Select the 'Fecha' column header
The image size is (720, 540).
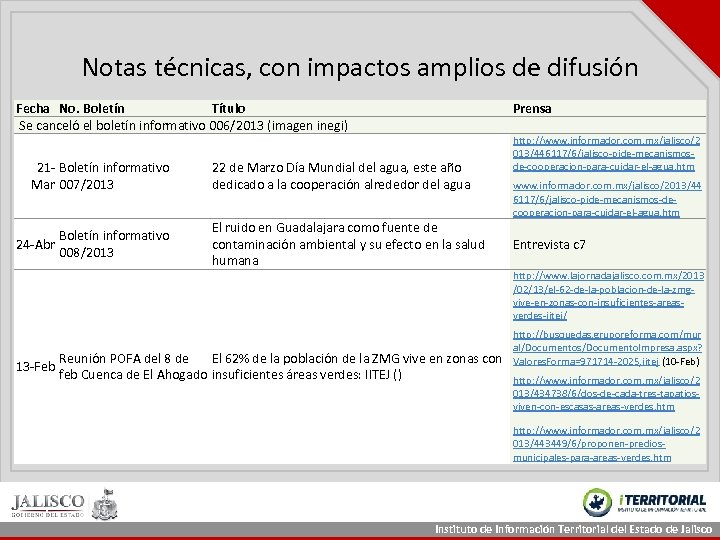pyautogui.click(x=33, y=108)
